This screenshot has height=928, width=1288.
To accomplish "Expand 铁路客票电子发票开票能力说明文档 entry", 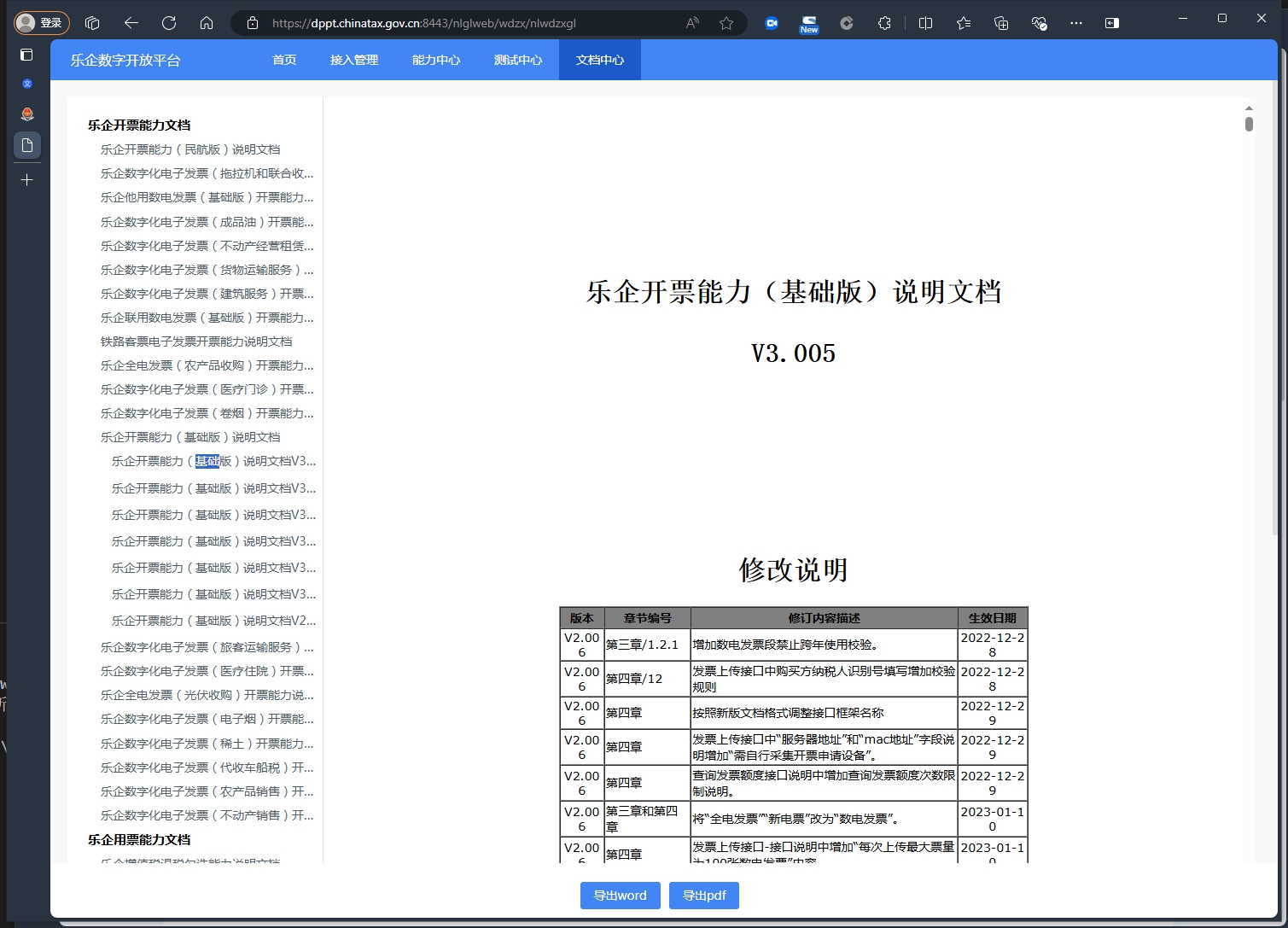I will click(196, 341).
